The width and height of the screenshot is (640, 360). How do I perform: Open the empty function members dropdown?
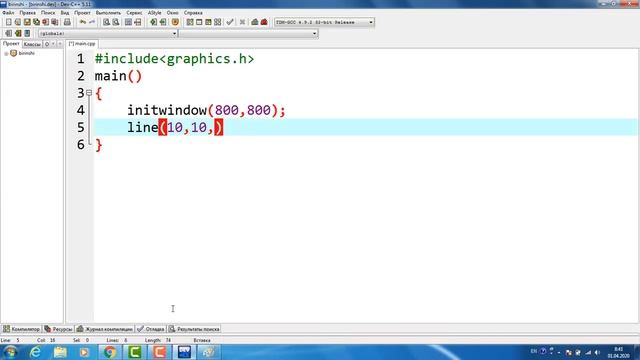coord(248,33)
